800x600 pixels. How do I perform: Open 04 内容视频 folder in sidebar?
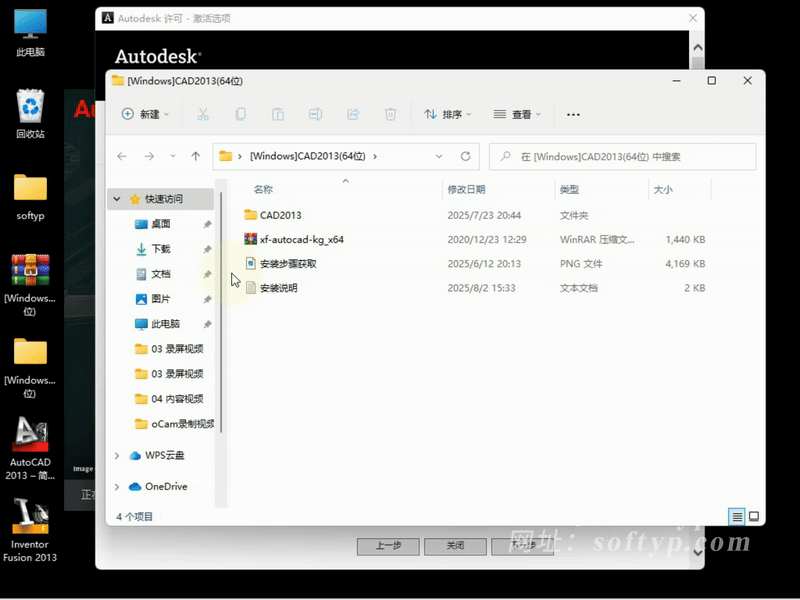(177, 398)
